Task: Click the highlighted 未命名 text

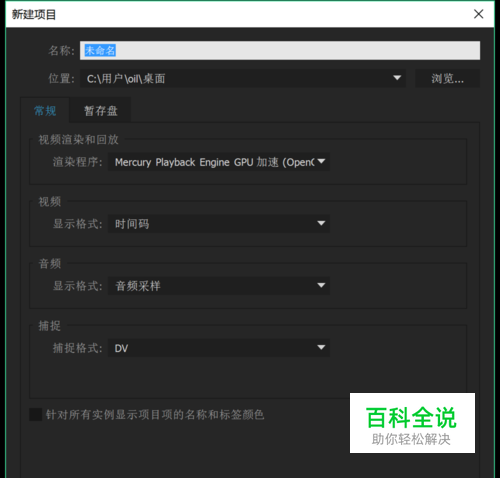Action: click(100, 51)
